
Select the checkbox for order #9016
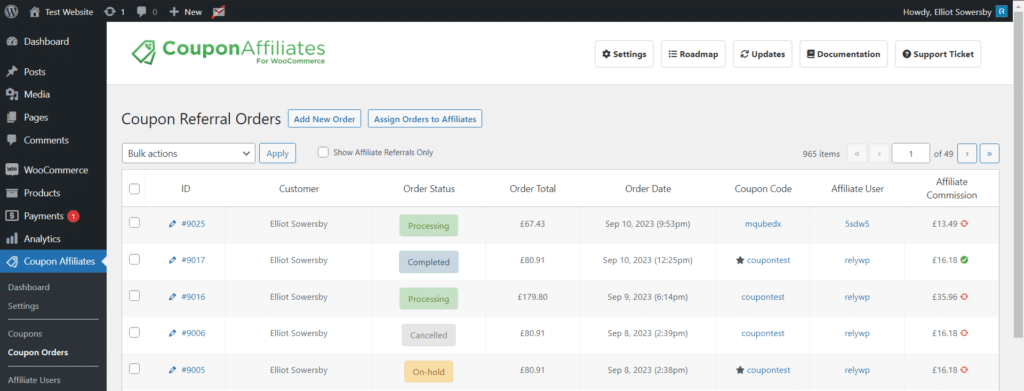[135, 296]
